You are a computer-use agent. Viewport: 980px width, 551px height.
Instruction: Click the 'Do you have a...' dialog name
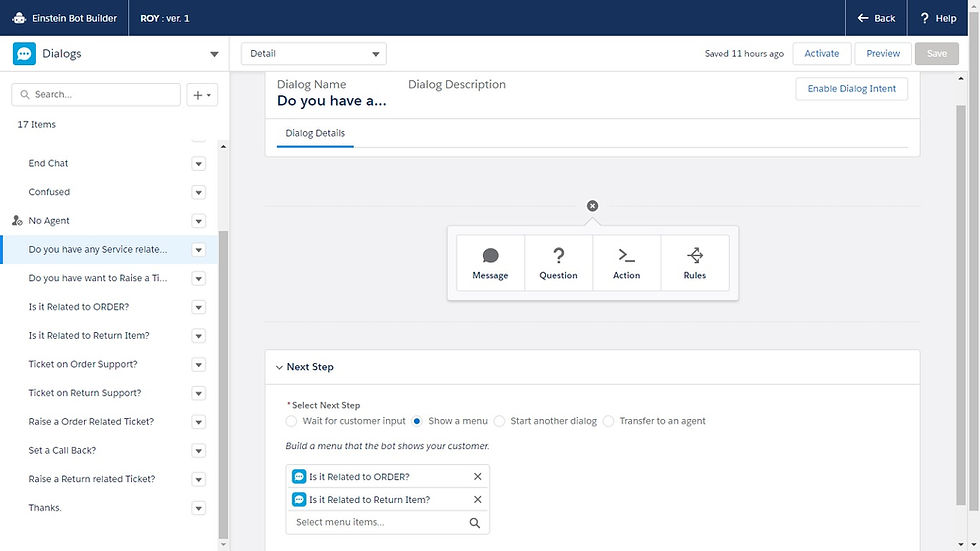pos(331,101)
